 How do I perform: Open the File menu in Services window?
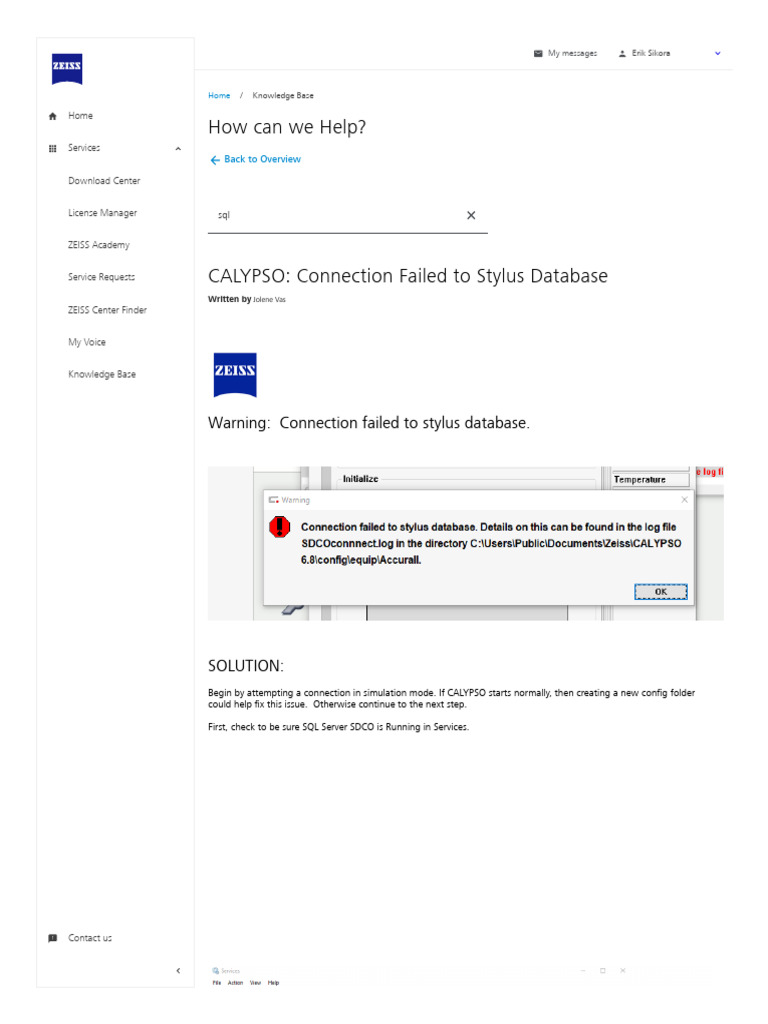[217, 984]
